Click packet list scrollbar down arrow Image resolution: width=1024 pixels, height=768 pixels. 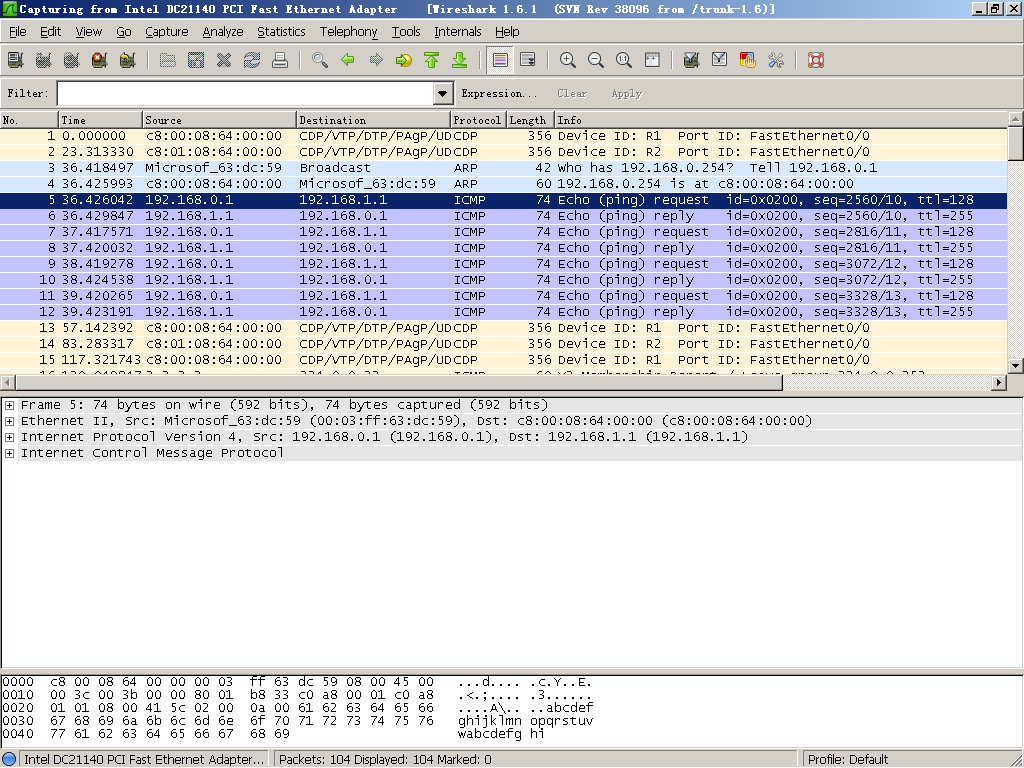point(1016,366)
